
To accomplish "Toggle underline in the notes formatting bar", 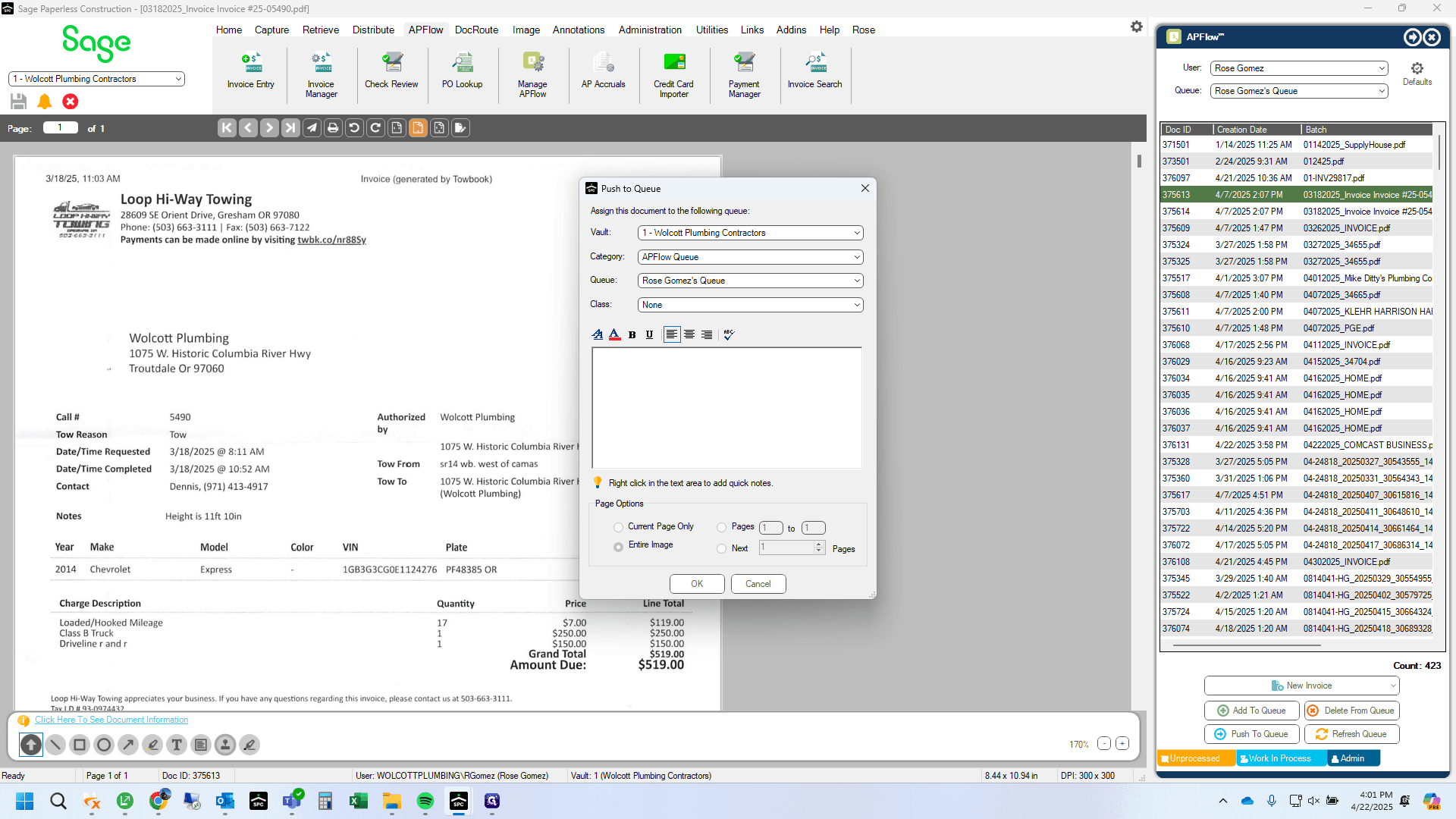I will click(x=649, y=334).
